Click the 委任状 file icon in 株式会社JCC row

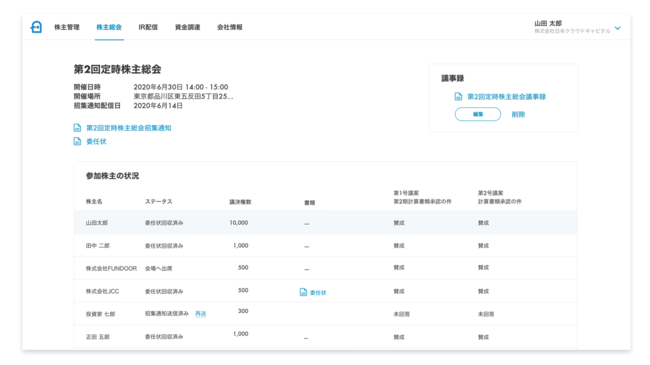click(303, 292)
